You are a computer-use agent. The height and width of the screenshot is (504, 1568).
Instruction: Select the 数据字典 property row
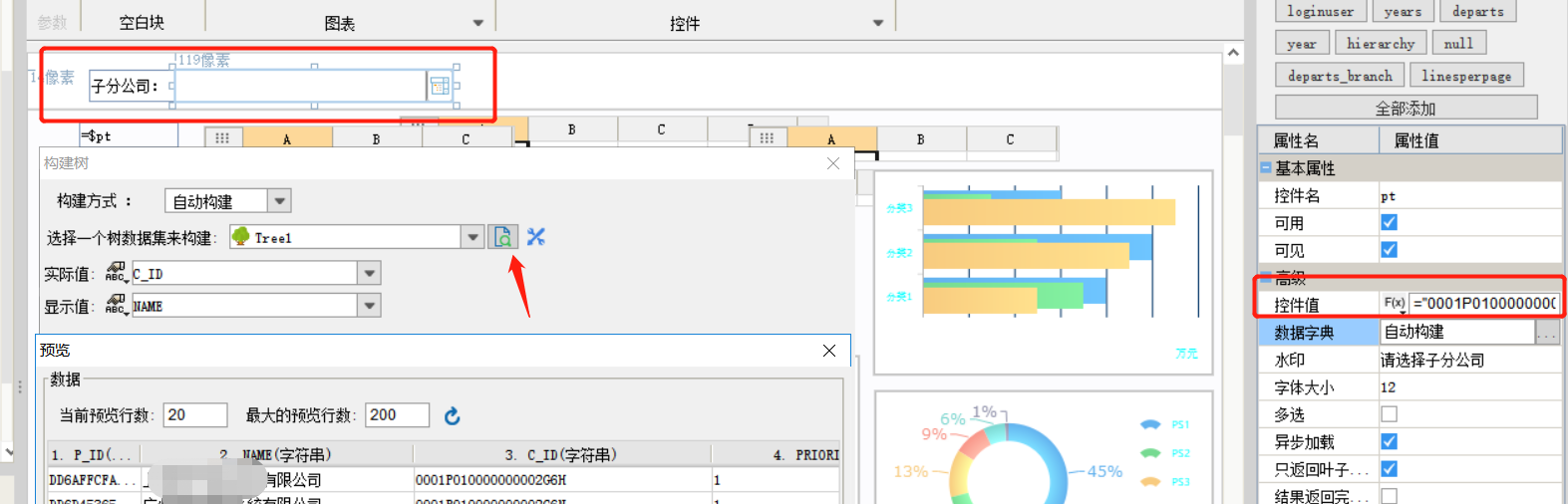tap(1319, 333)
